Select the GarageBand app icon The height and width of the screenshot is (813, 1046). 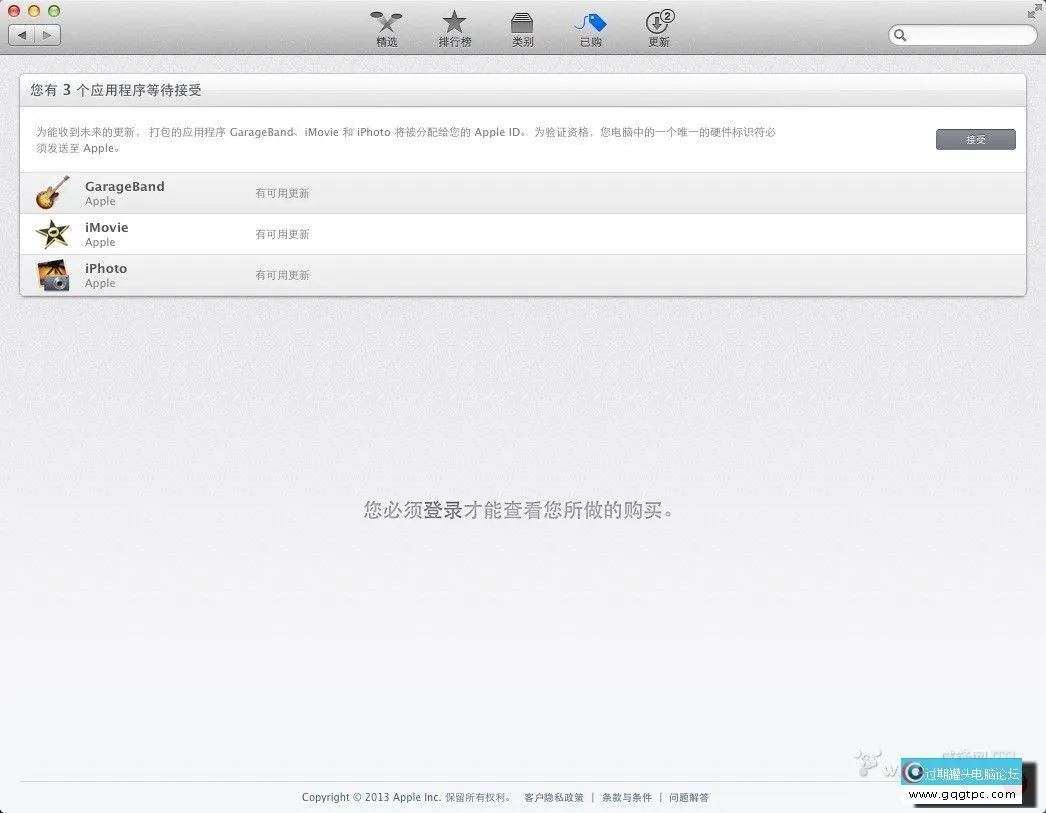[52, 192]
